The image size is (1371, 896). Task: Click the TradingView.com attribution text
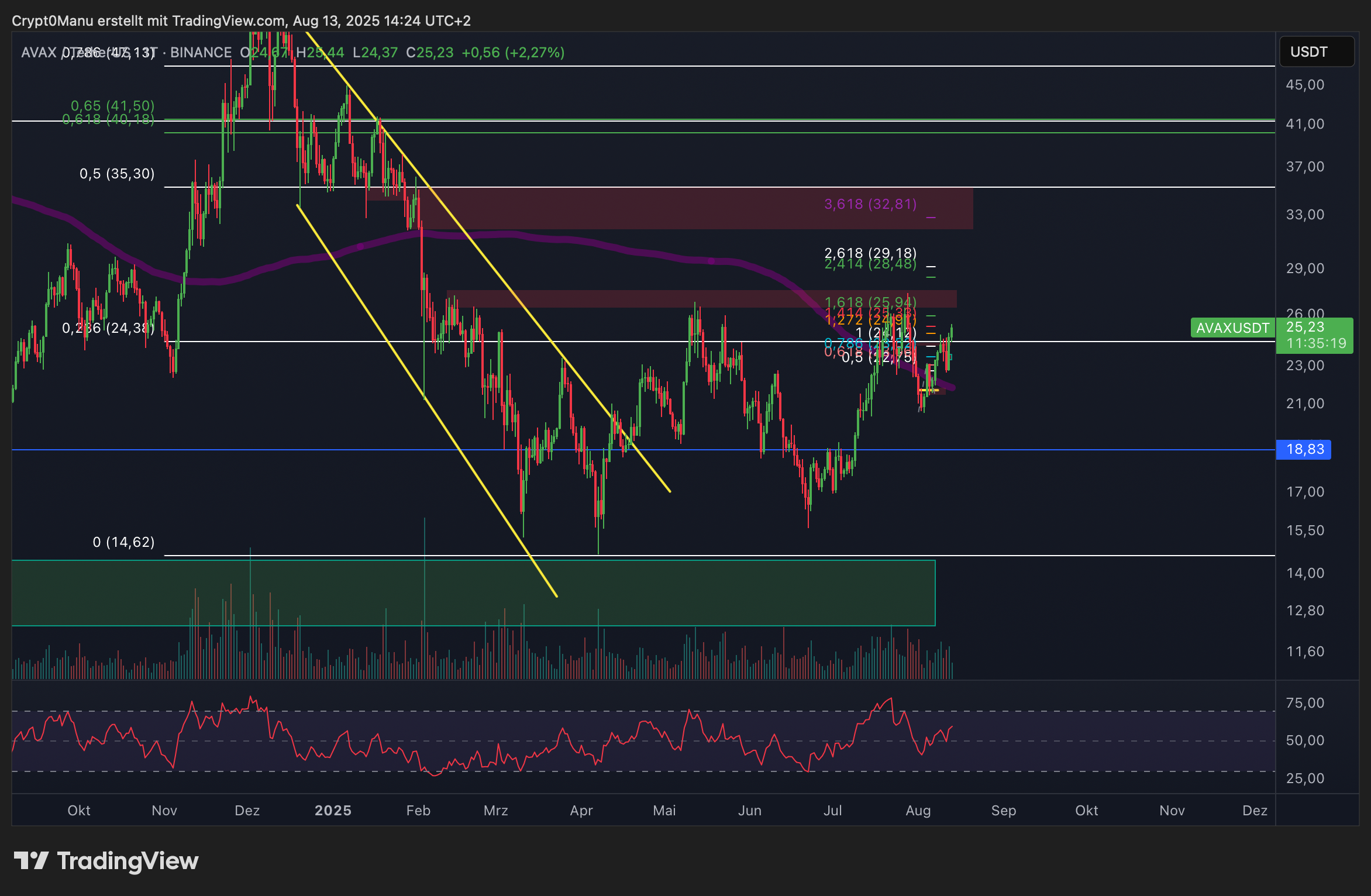point(228,21)
